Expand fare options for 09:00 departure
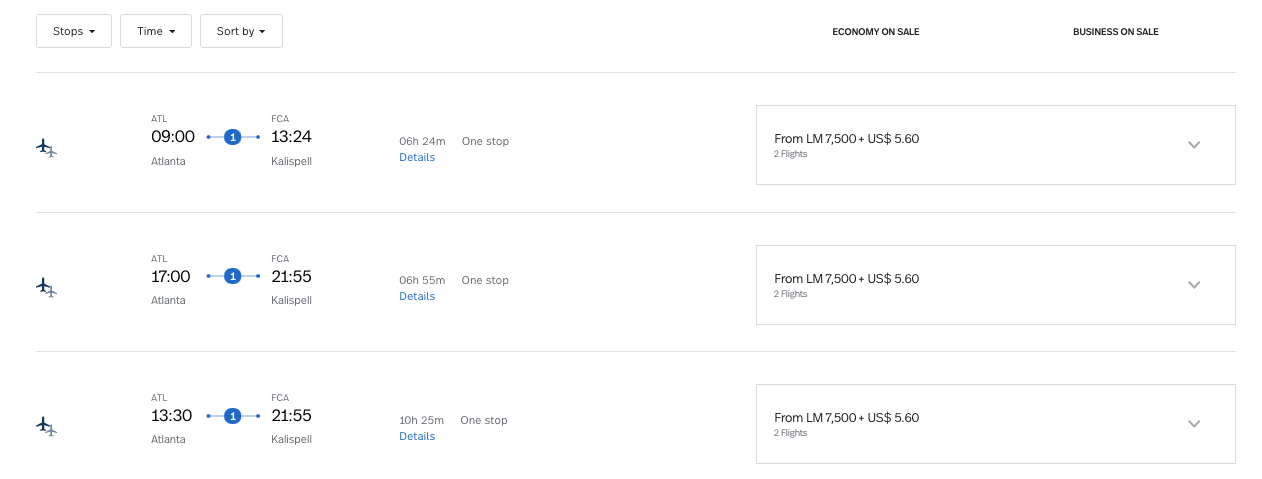Screen dimensions: 1262x479 tap(1193, 145)
